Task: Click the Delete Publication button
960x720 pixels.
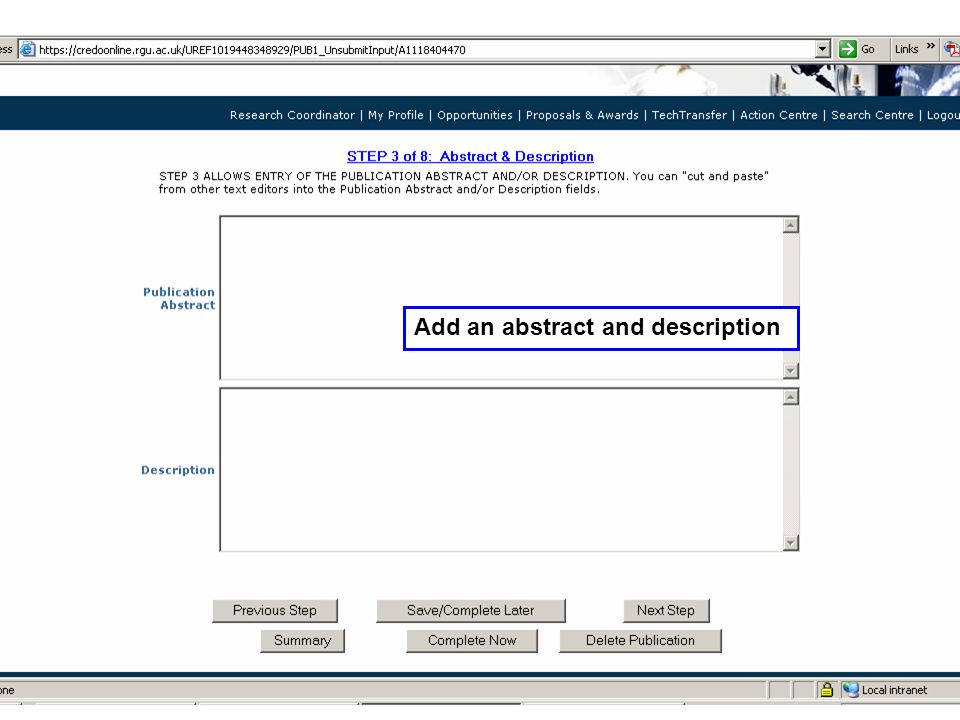Action: [640, 640]
